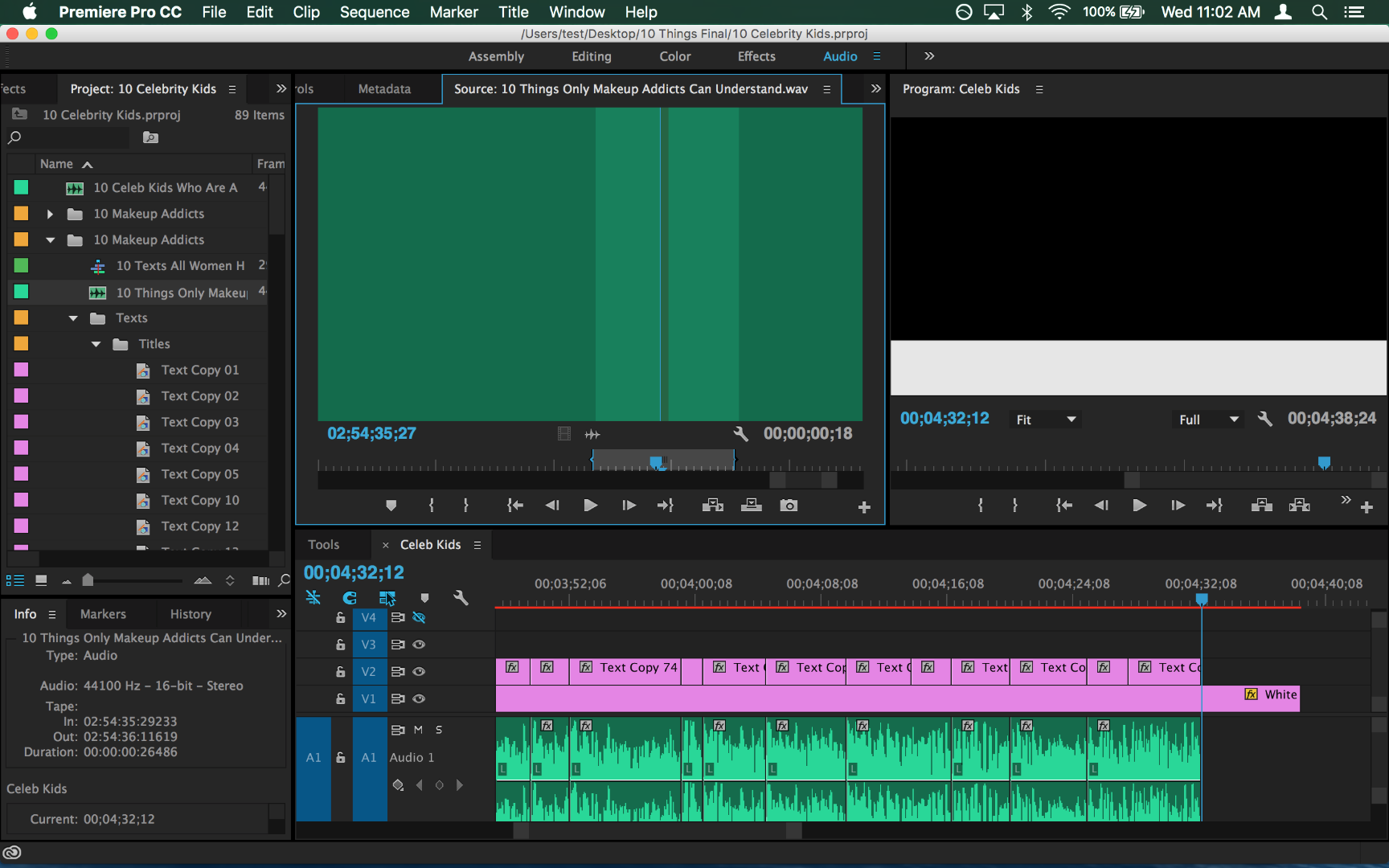Open the Metadata tab

tap(384, 89)
